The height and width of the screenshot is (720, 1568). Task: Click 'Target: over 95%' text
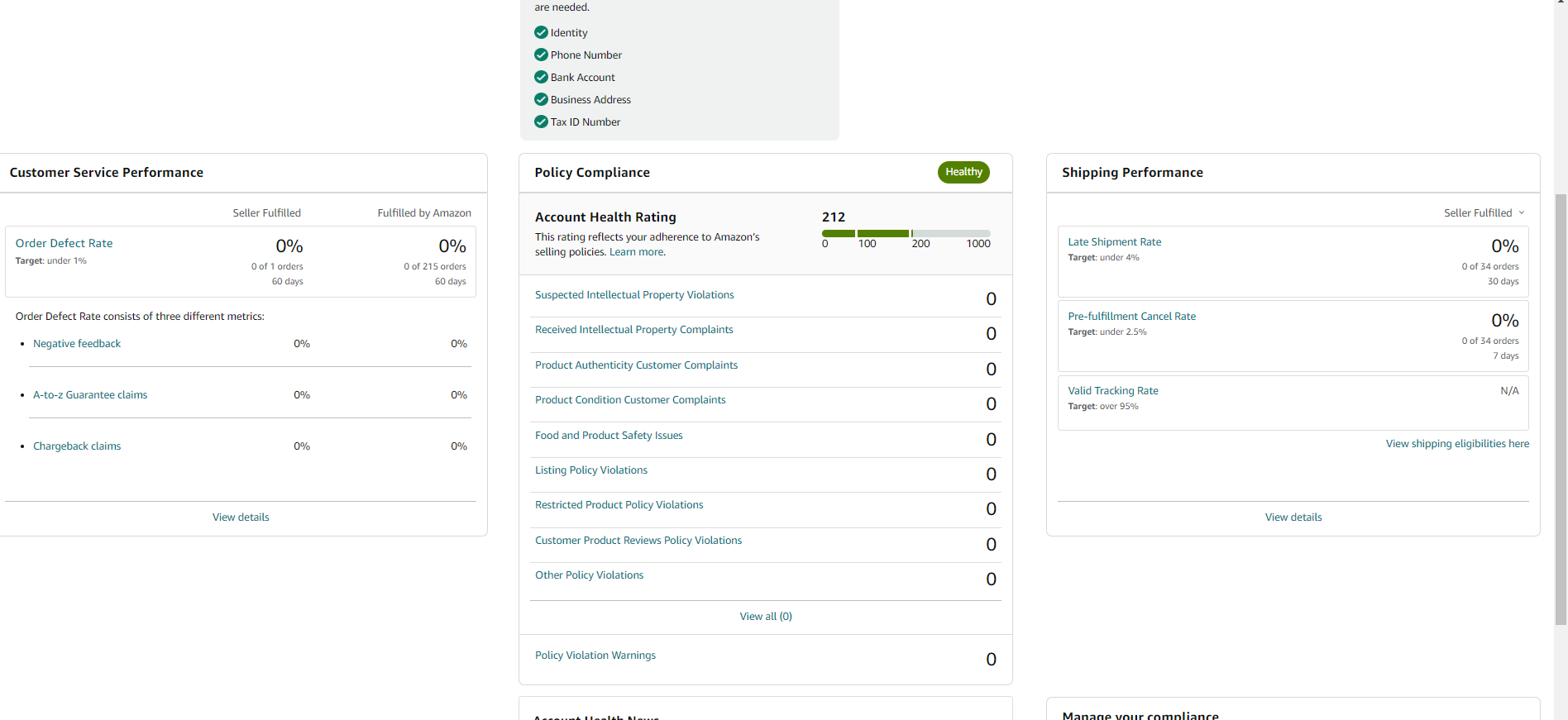[1103, 406]
